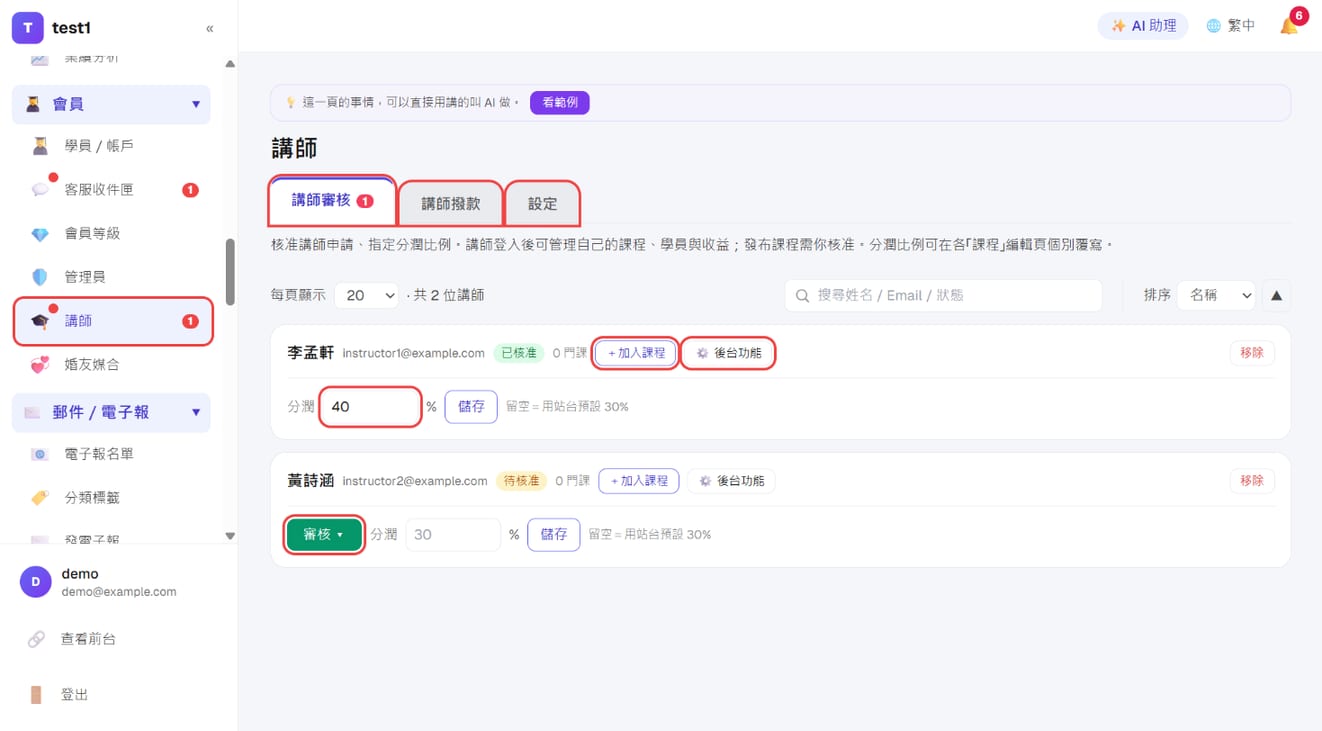Click the 分潤 field showing 40 for 李孟軒
Image resolution: width=1322 pixels, height=731 pixels.
click(x=370, y=407)
